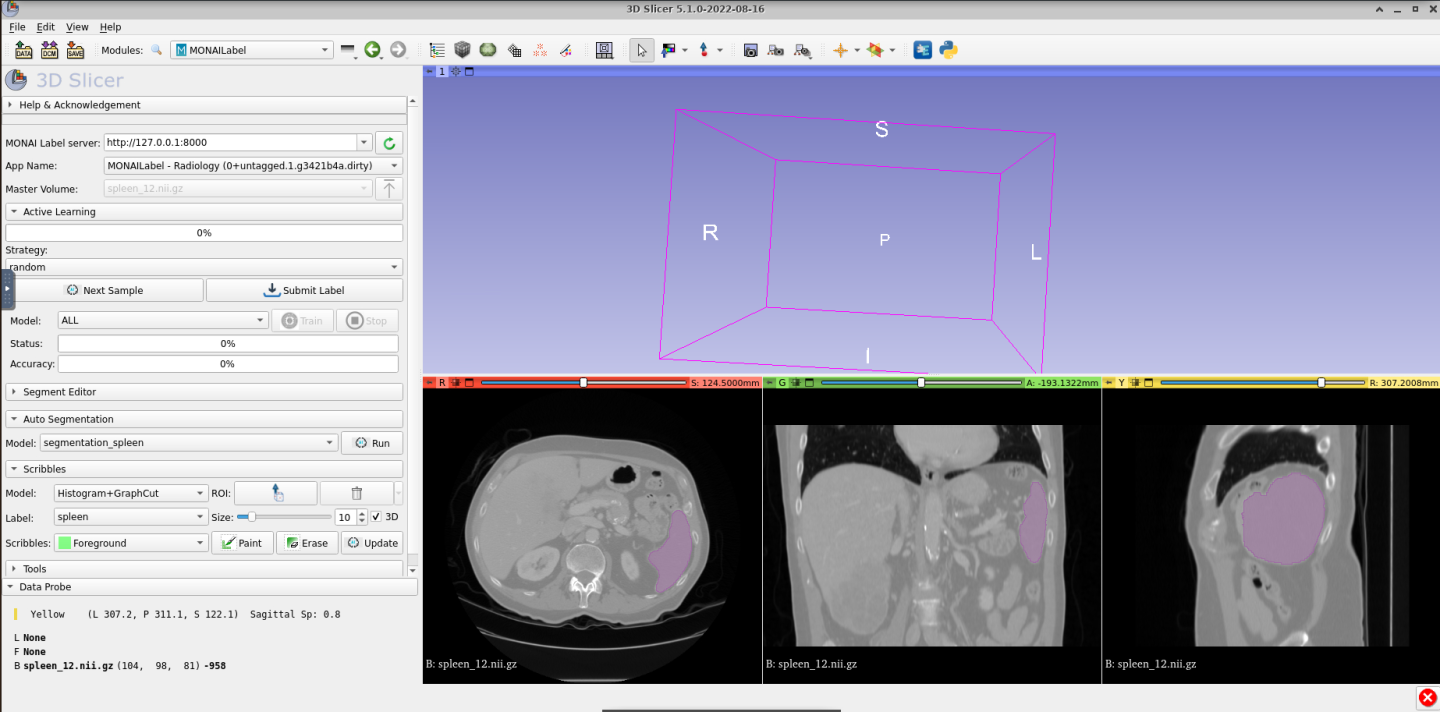Toggle the pin icon on red slice view
The image size is (1440, 712).
click(429, 383)
